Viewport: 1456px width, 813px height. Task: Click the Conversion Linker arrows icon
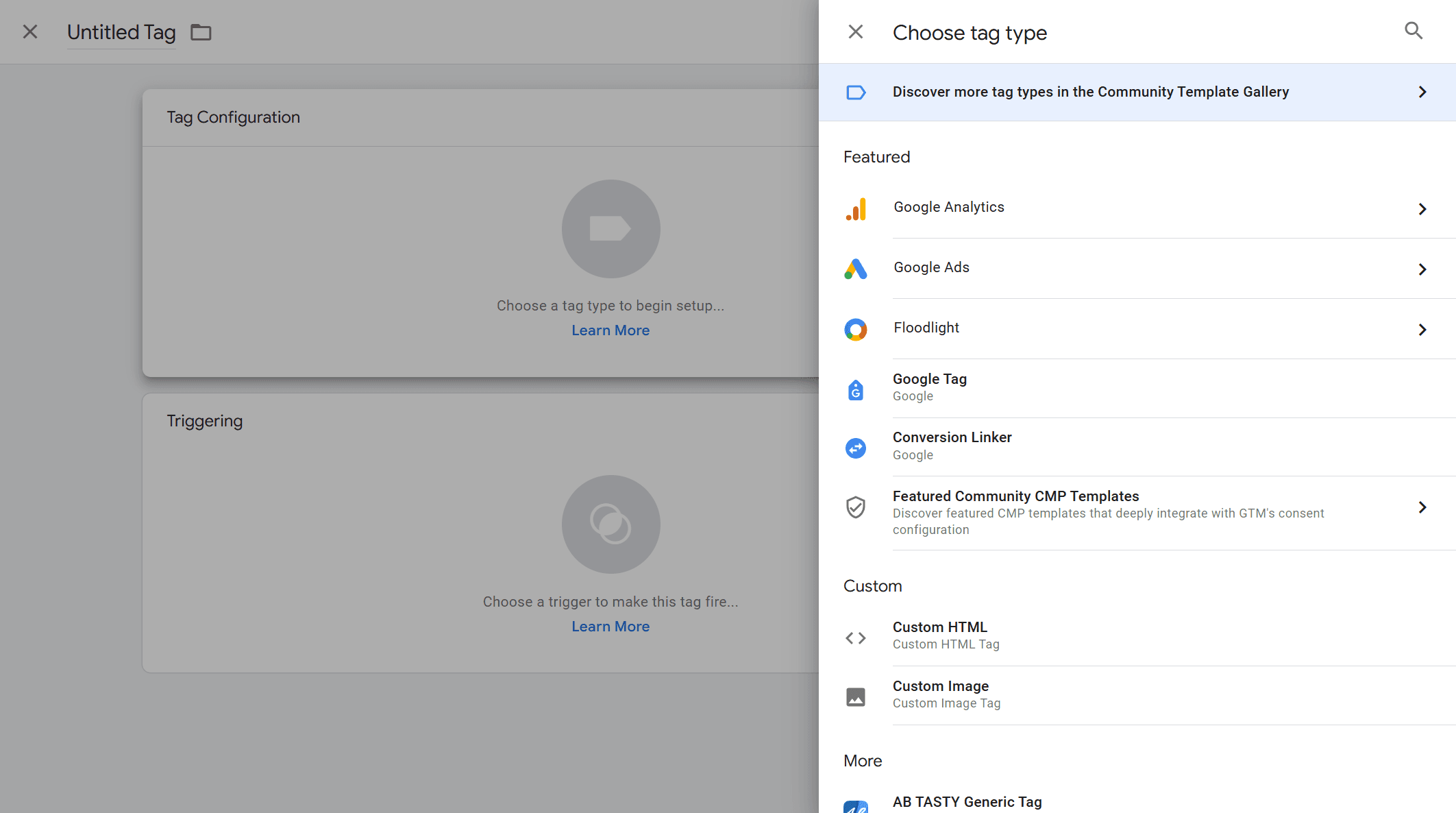(x=856, y=448)
